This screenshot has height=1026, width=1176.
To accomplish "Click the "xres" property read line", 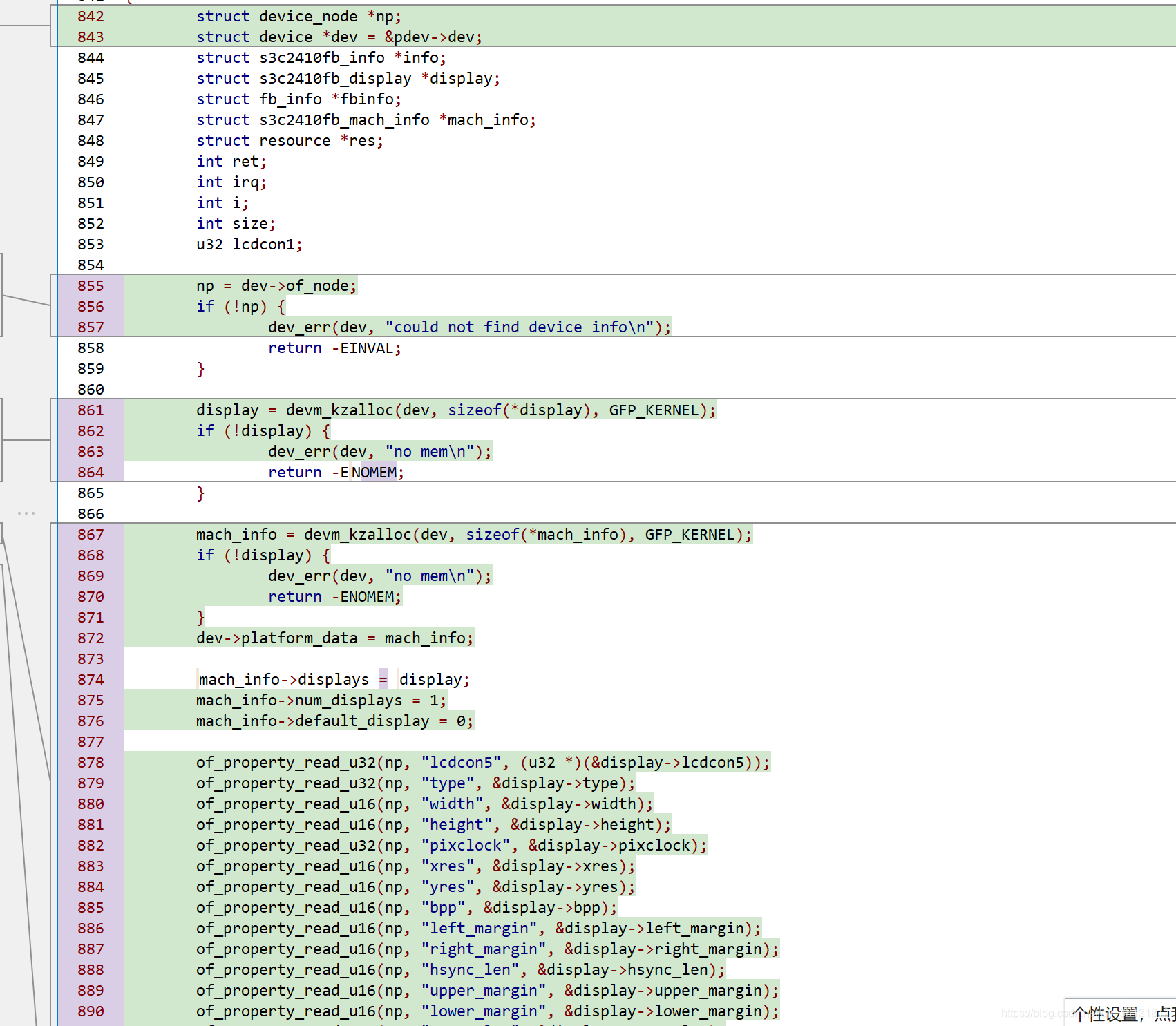I will (x=416, y=866).
